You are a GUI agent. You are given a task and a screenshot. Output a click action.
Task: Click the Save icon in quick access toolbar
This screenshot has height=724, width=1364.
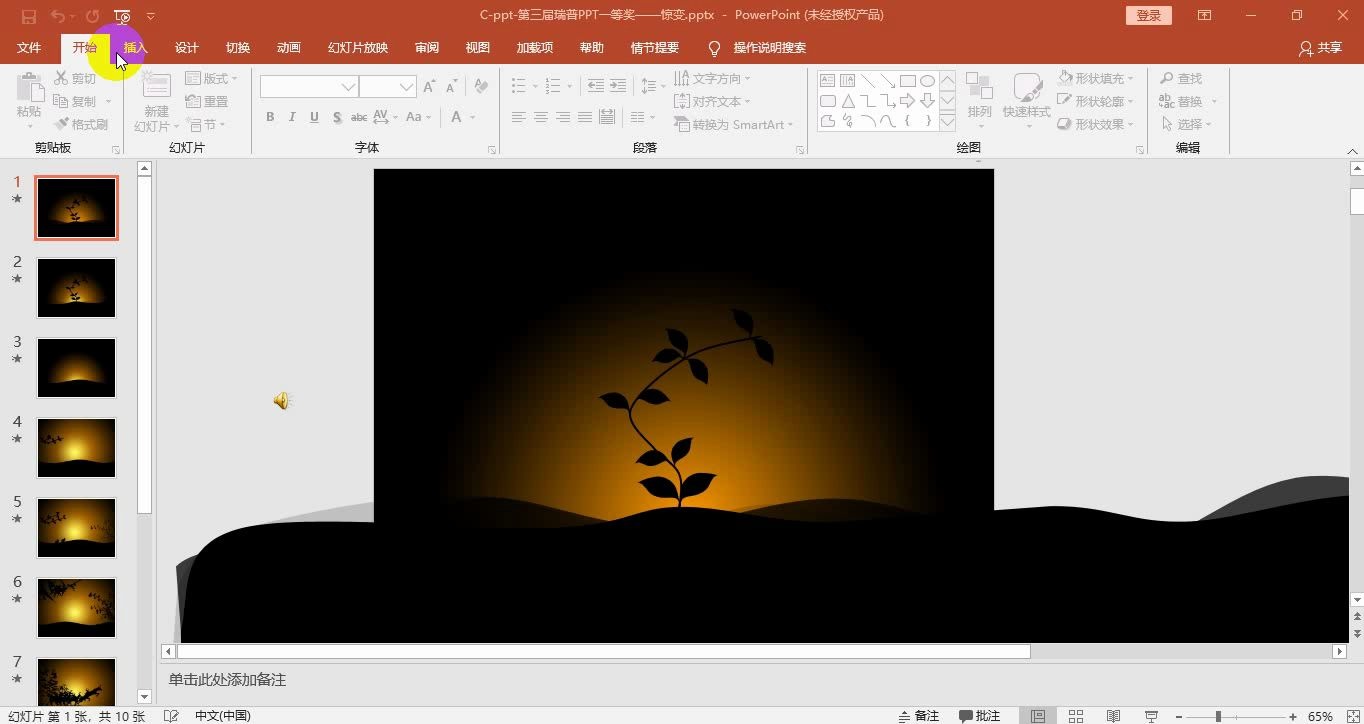pos(28,16)
